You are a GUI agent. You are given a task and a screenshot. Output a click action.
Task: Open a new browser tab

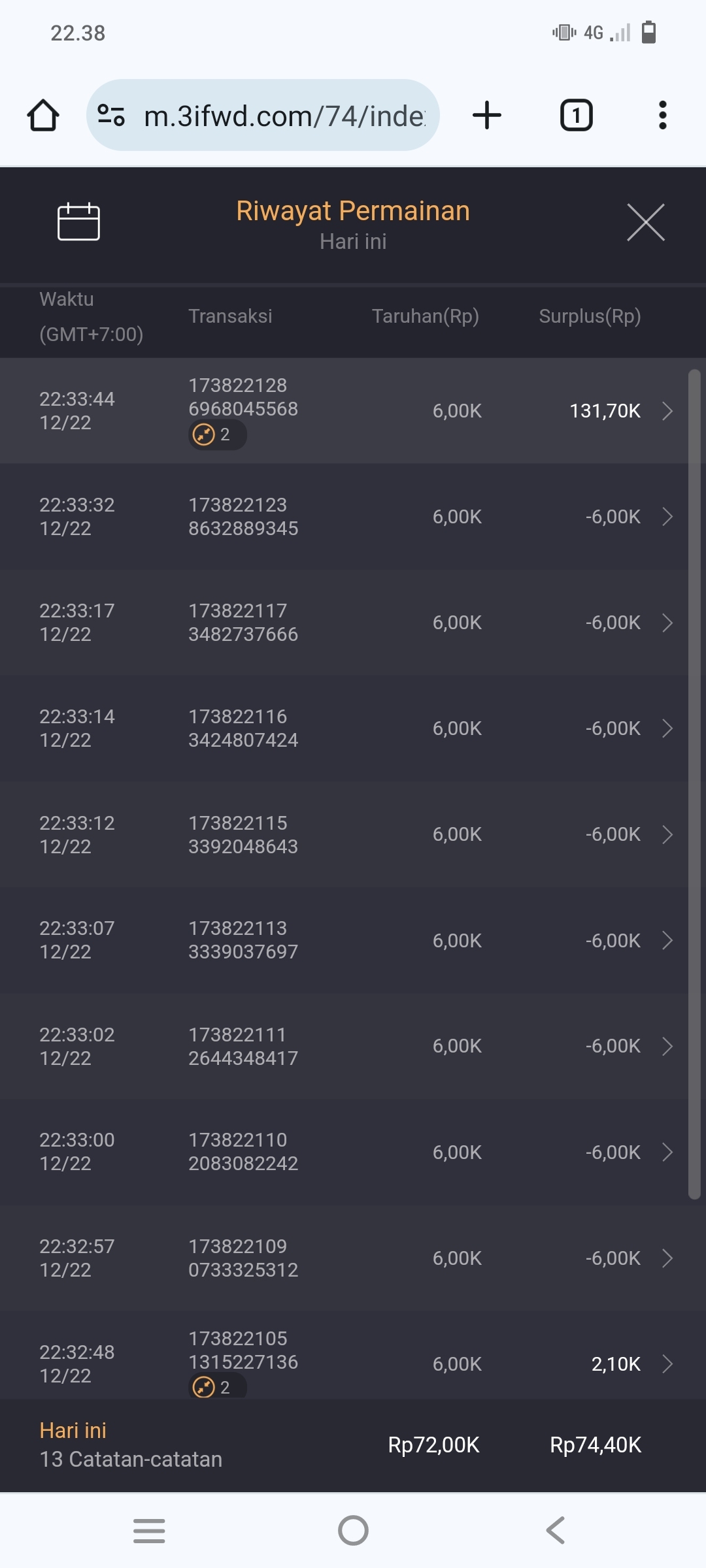(x=487, y=116)
